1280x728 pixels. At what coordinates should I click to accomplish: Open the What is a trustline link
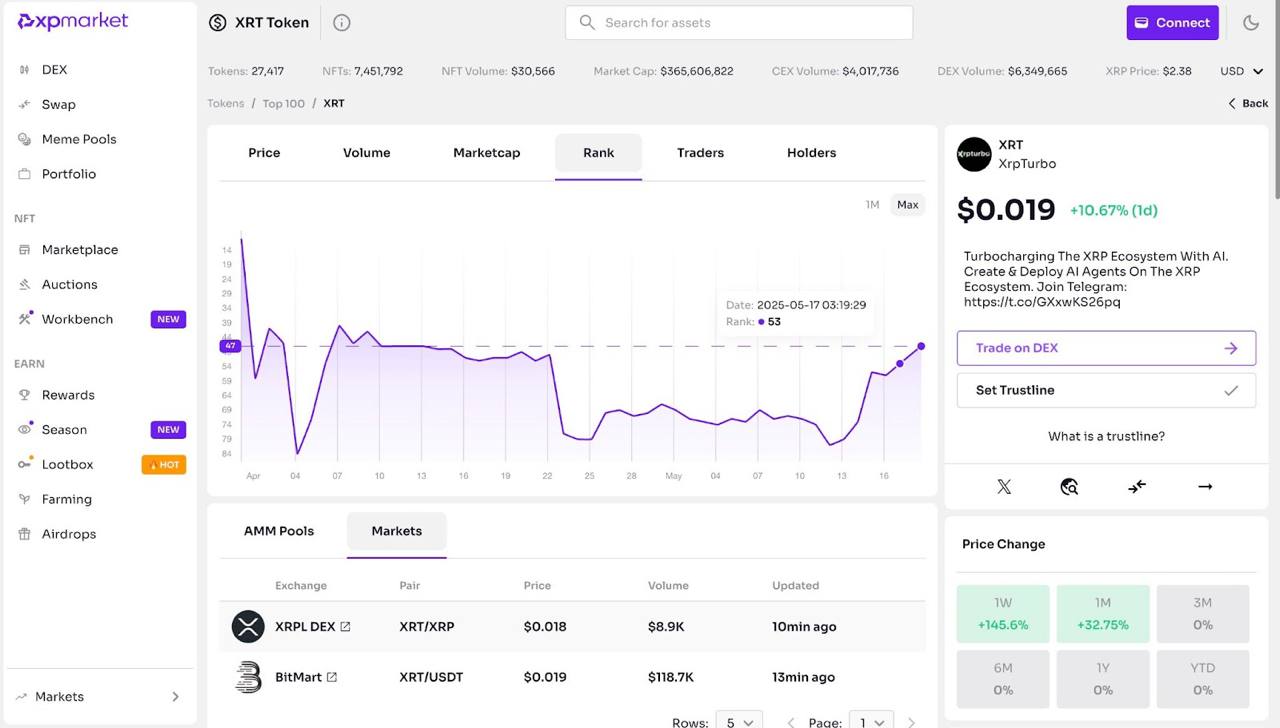tap(1105, 435)
